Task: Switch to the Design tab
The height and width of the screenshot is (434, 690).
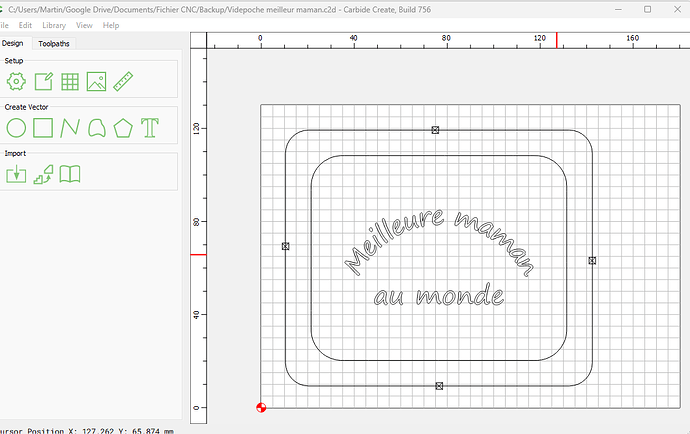Action: point(13,43)
